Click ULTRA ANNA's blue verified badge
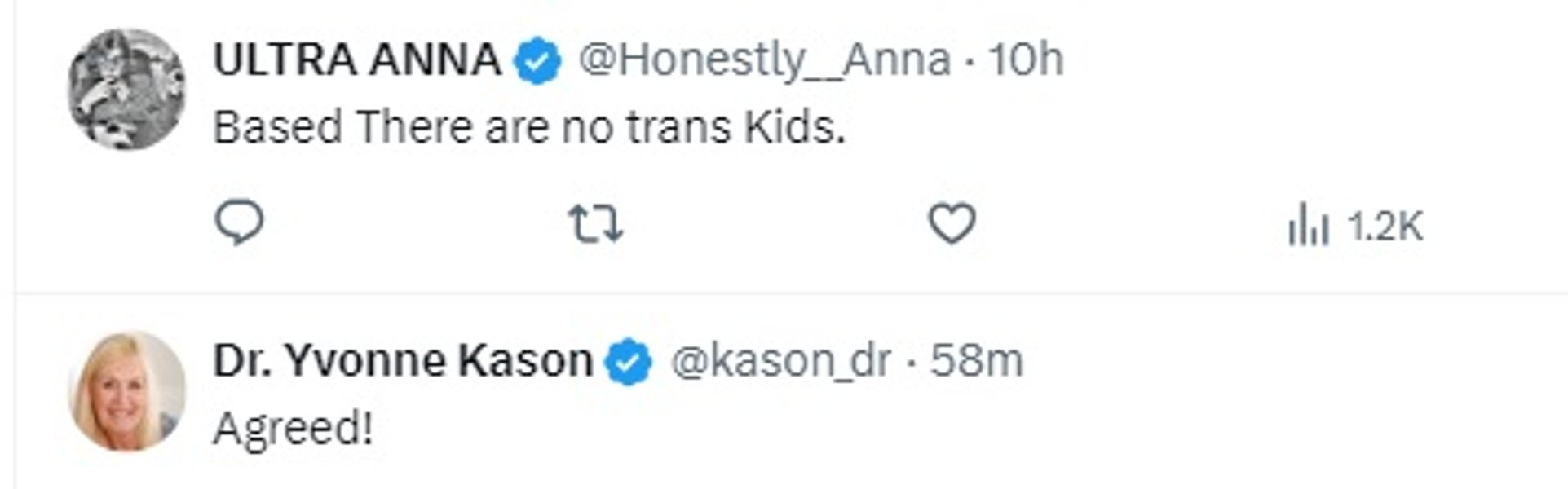Screen dimensions: 1568x489 [537, 61]
